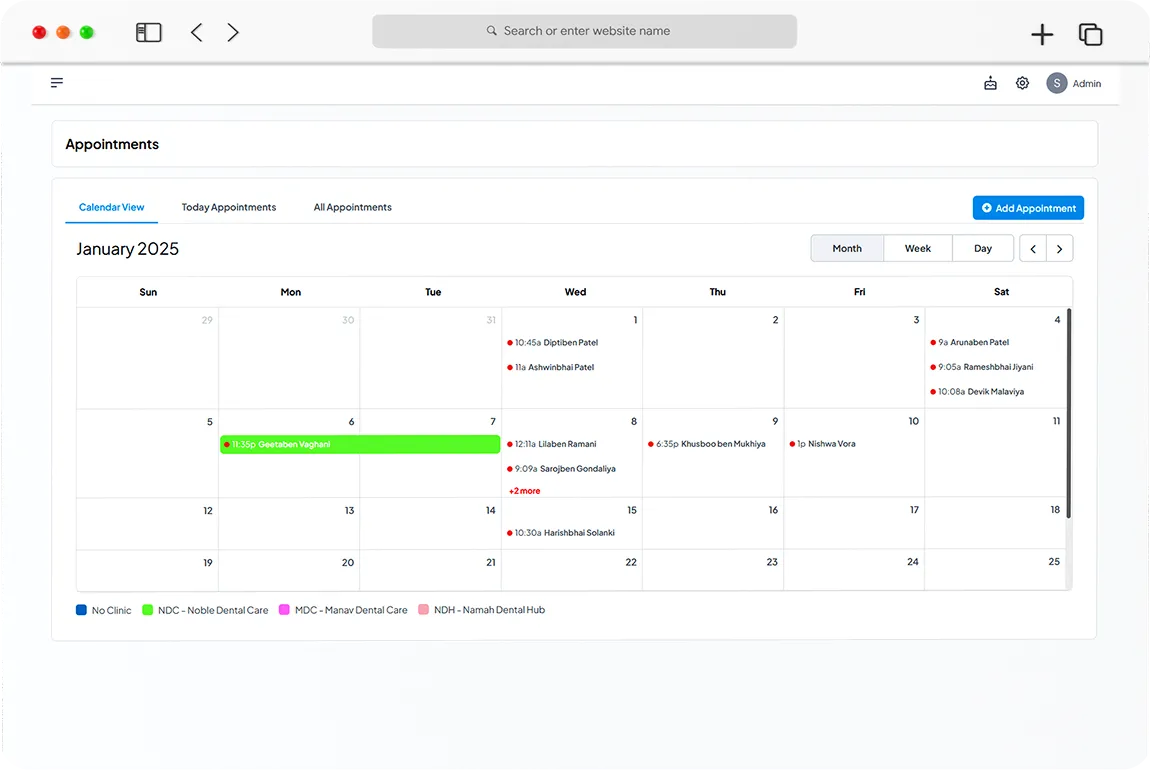Image resolution: width=1152 pixels, height=770 pixels.
Task: Open 1p Nishwa Vora appointment
Action: pos(823,444)
